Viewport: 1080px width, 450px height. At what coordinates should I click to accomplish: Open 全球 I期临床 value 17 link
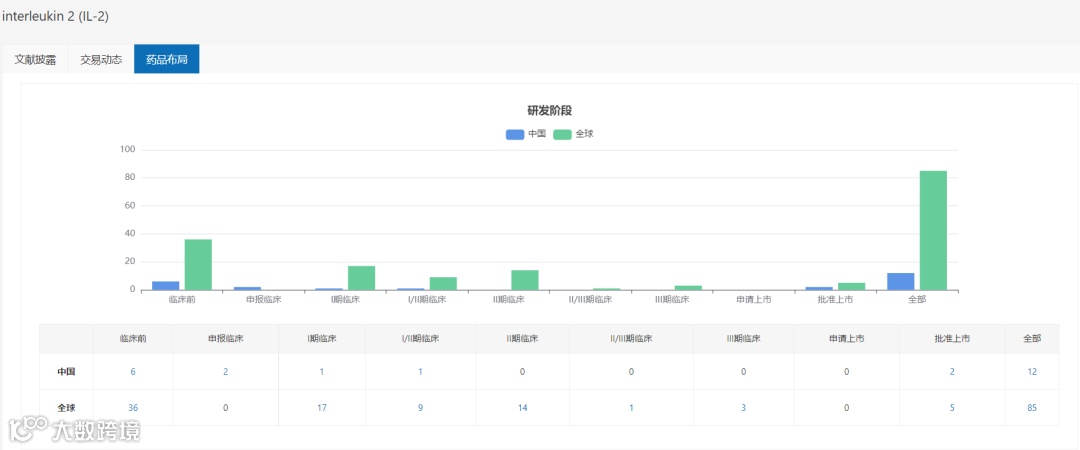[x=322, y=407]
